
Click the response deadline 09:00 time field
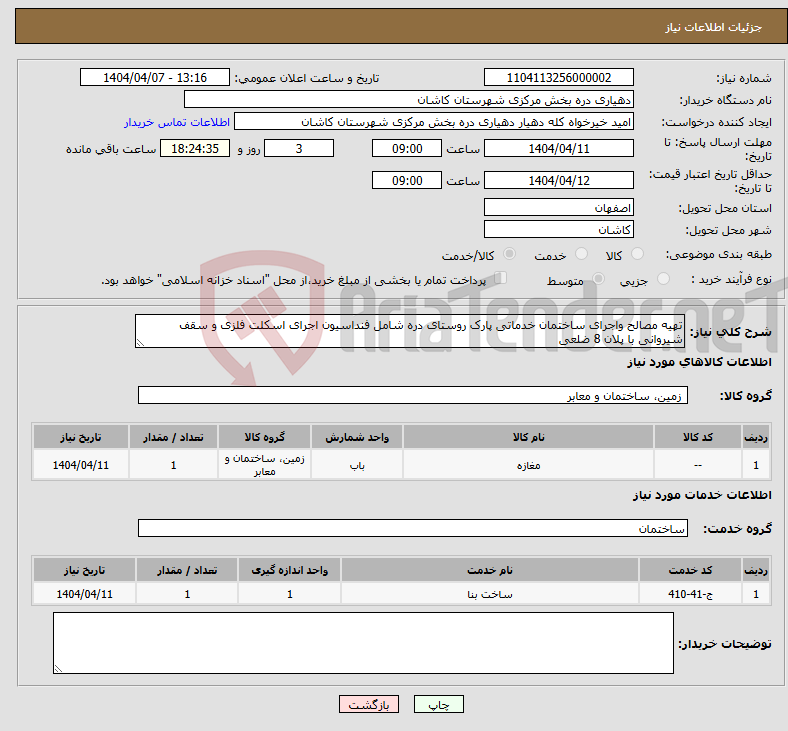pos(407,148)
